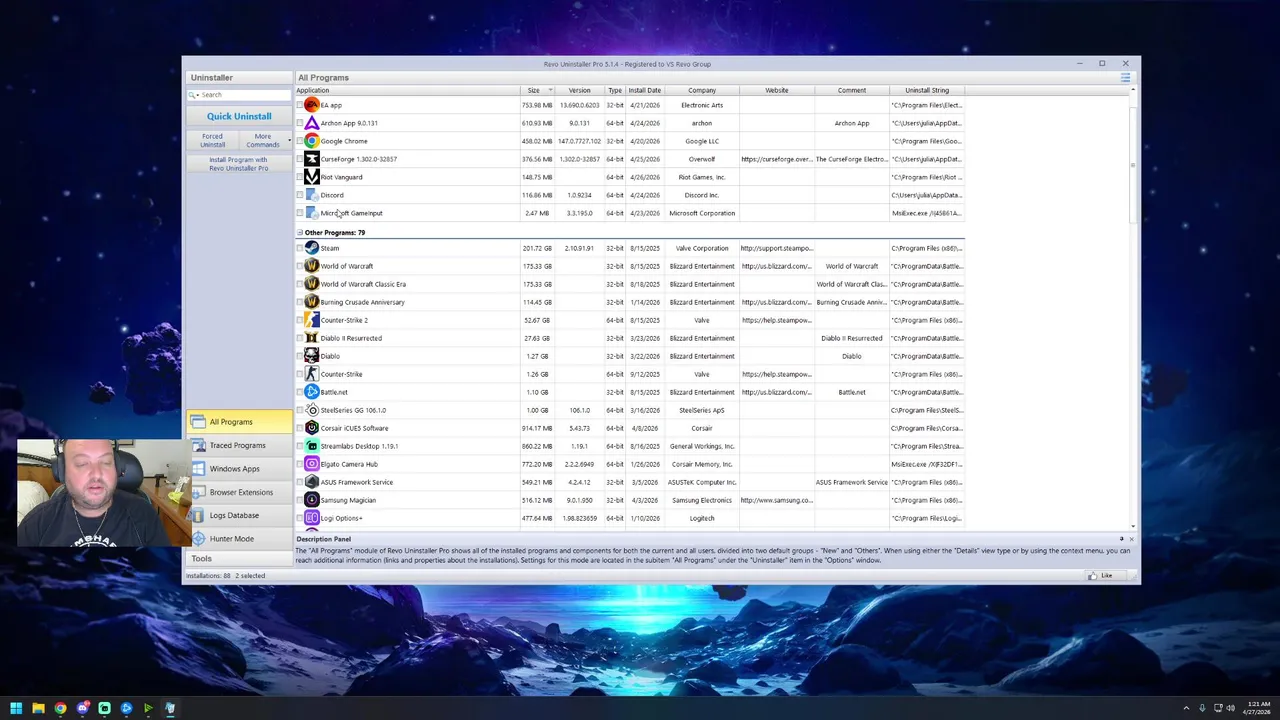The image size is (1280, 720).
Task: Tick the checkbox for EA app
Action: (x=300, y=105)
